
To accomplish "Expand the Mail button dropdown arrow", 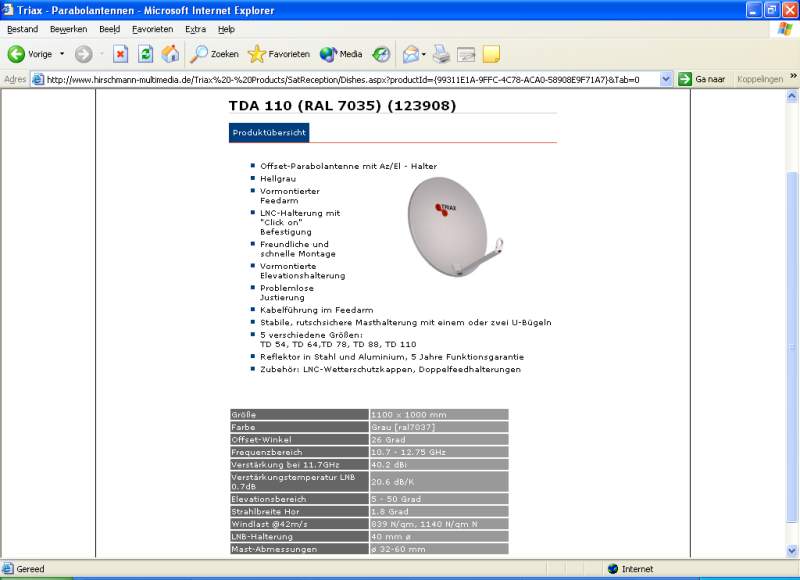I will coord(423,54).
